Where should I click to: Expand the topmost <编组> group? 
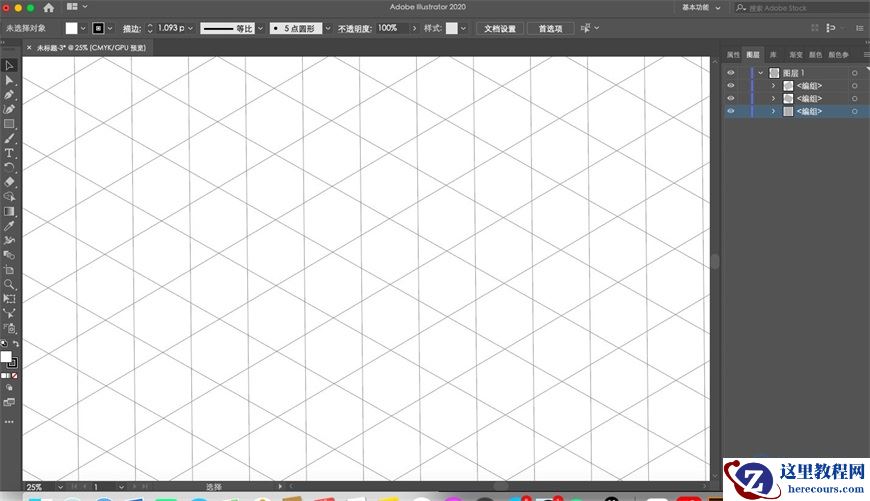coord(773,85)
